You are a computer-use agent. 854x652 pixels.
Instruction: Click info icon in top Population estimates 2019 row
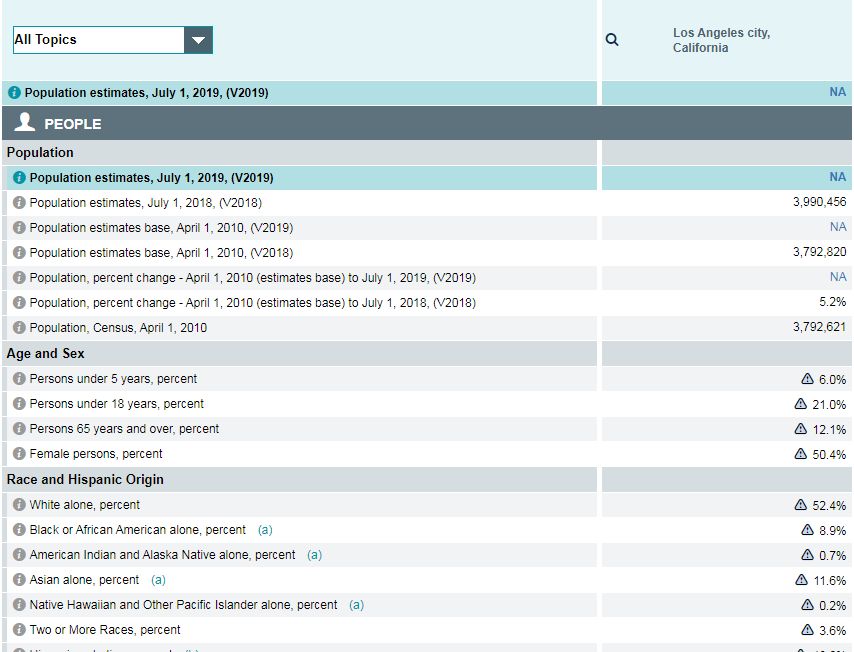14,93
